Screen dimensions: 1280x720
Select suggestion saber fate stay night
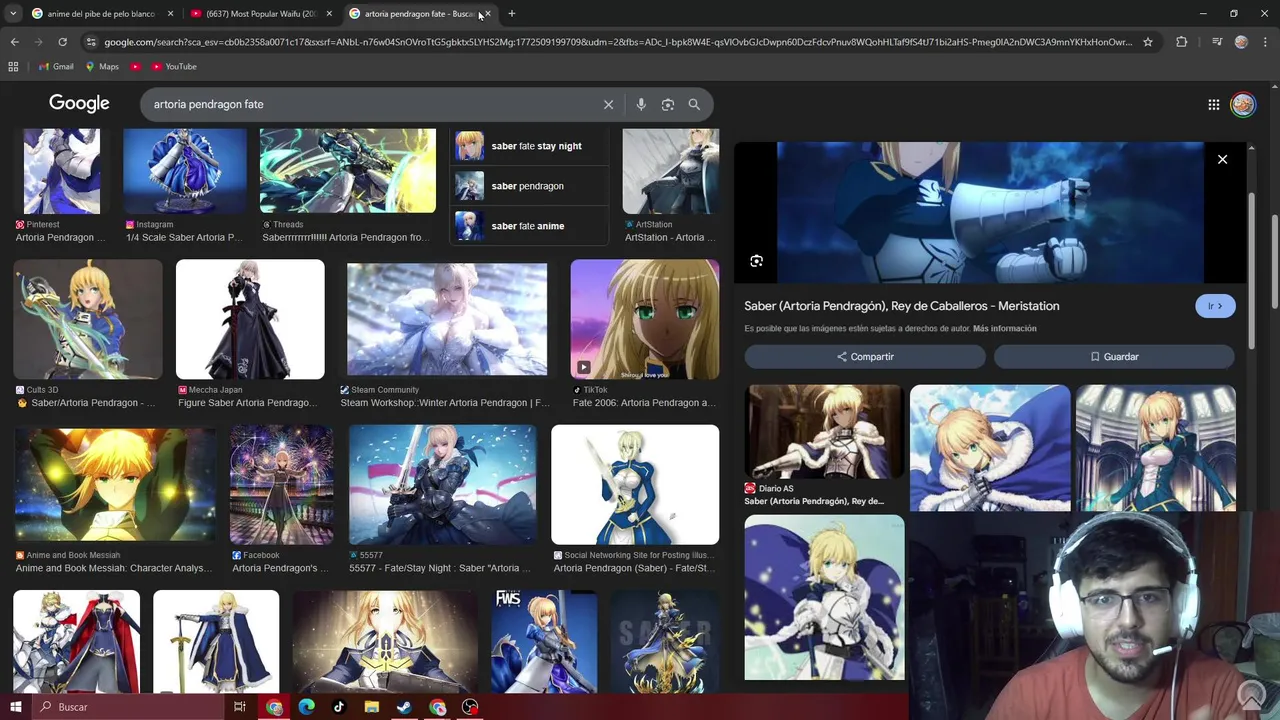530,146
